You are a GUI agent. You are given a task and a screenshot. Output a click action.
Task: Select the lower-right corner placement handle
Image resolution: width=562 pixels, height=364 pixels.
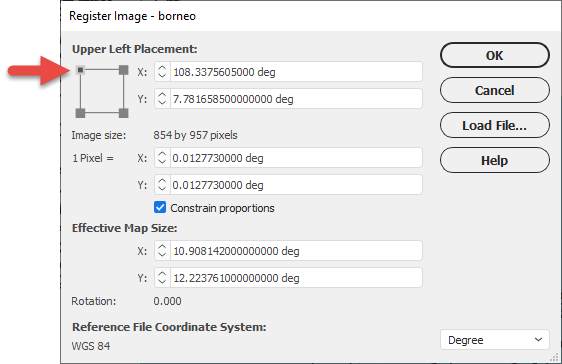pyautogui.click(x=124, y=113)
